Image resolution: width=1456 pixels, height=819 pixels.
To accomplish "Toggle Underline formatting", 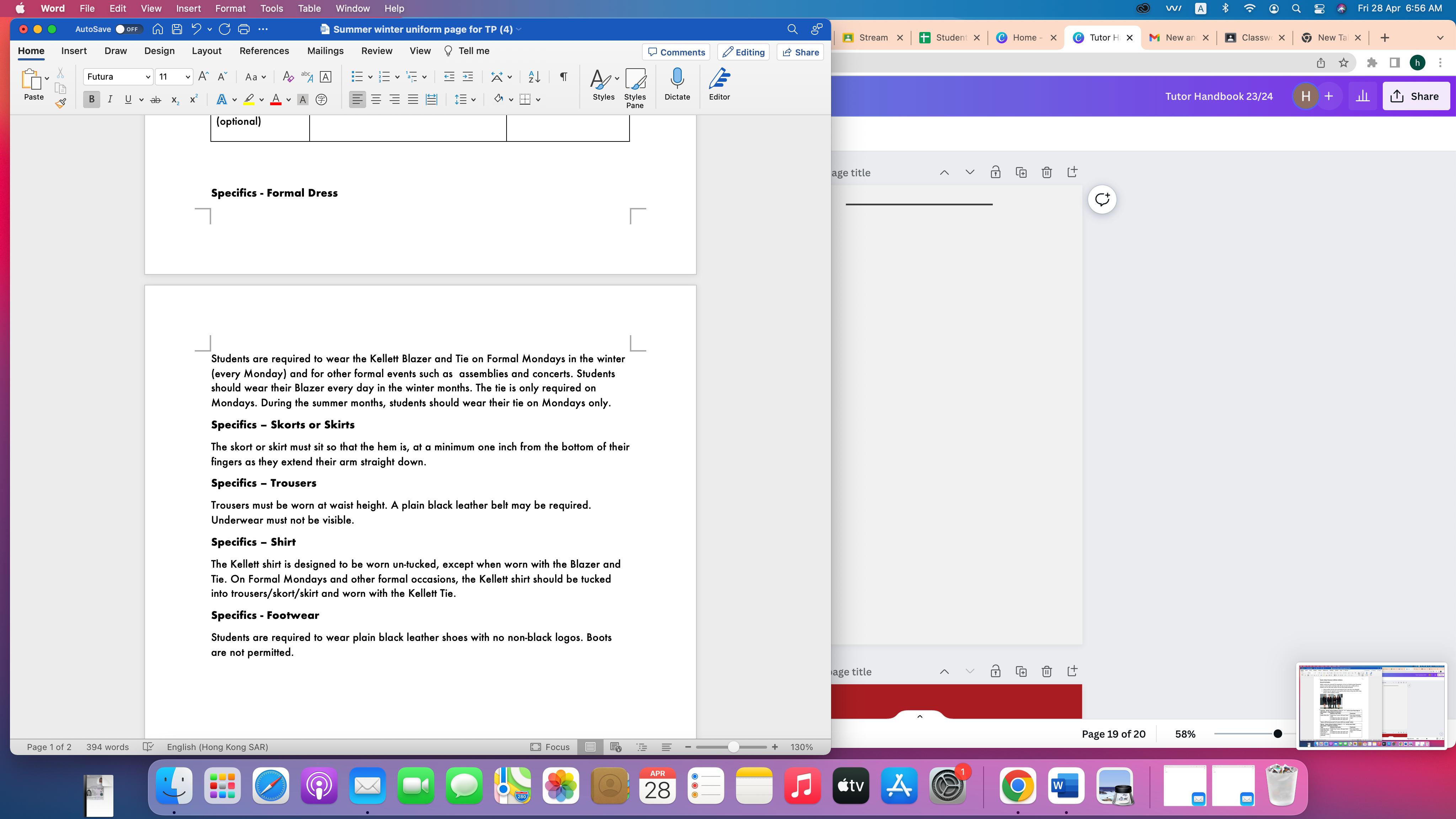I will click(x=128, y=100).
